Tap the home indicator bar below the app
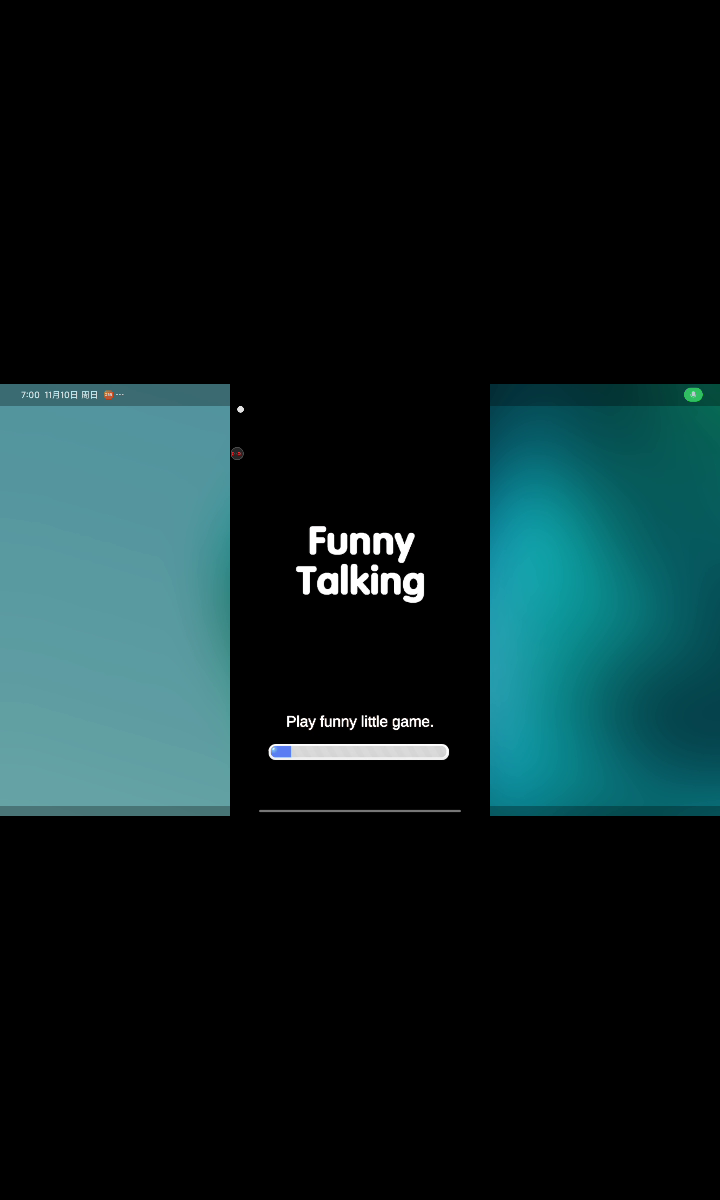Screen dimensions: 720x1200 point(360,810)
